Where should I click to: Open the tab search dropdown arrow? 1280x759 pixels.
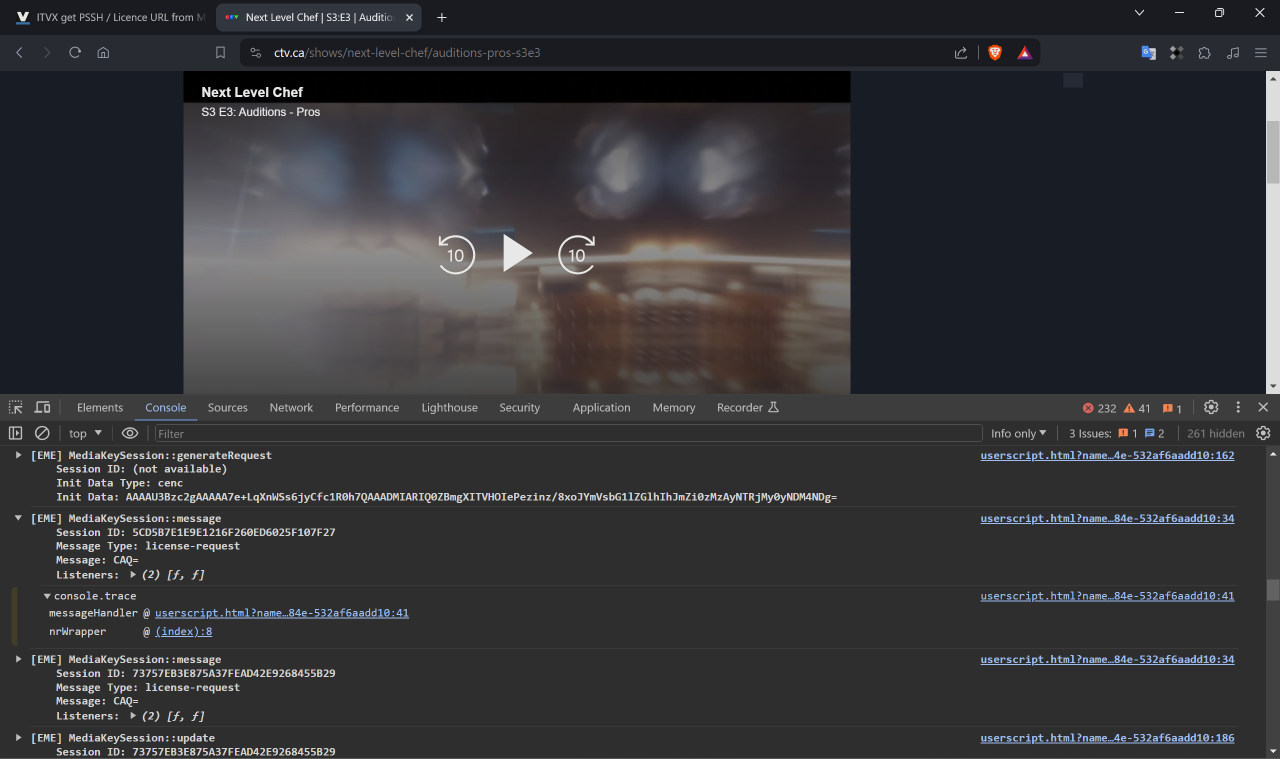pyautogui.click(x=1139, y=13)
